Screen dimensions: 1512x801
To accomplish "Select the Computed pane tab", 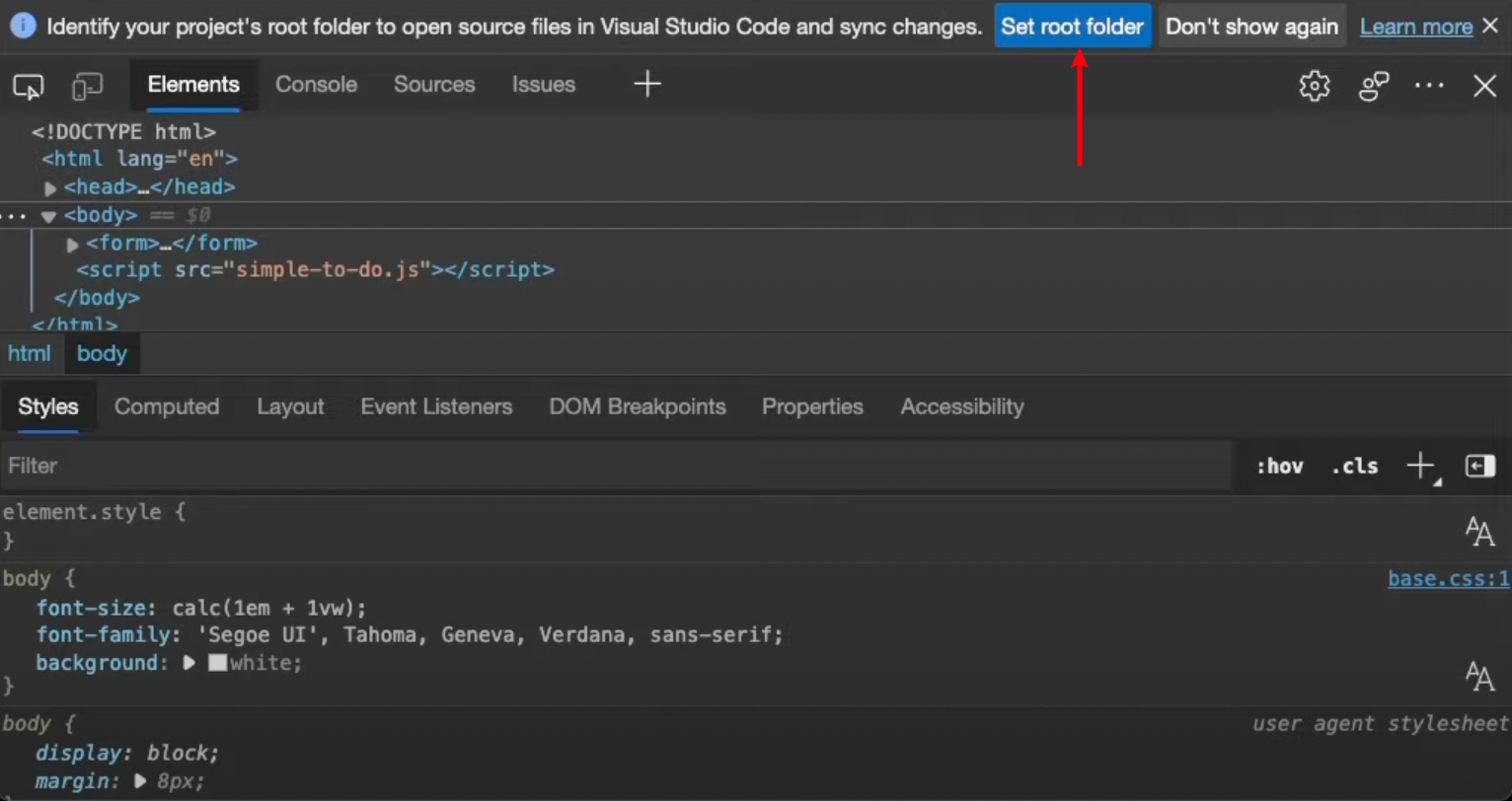I will point(167,406).
